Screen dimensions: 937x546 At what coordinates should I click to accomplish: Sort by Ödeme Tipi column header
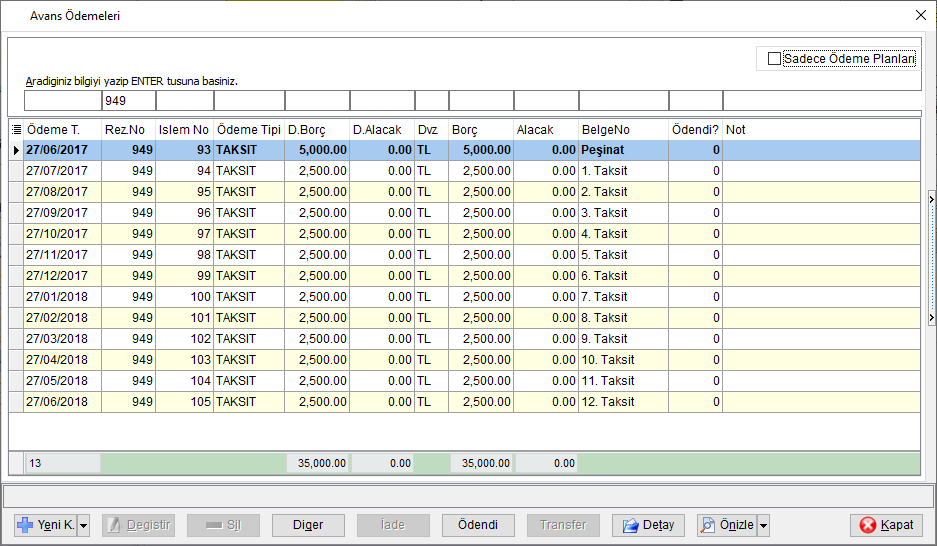[x=249, y=130]
